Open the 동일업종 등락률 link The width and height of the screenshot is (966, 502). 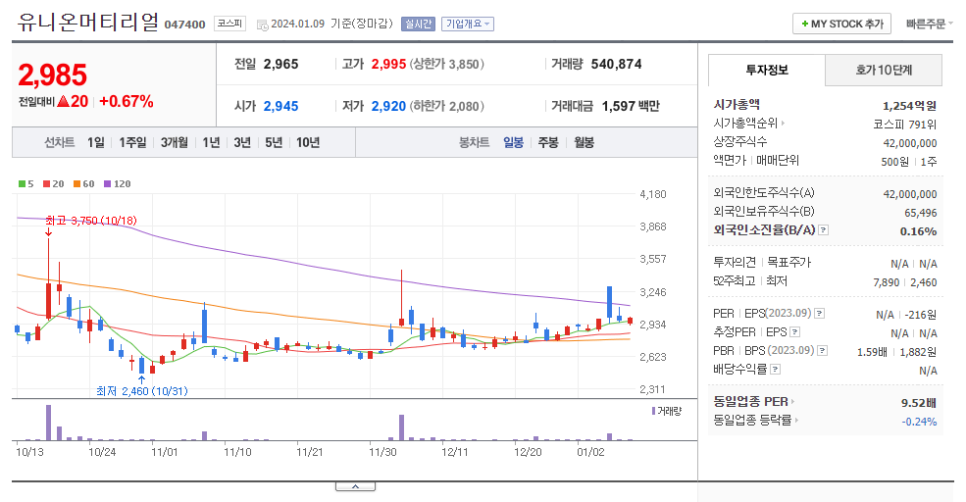(755, 421)
